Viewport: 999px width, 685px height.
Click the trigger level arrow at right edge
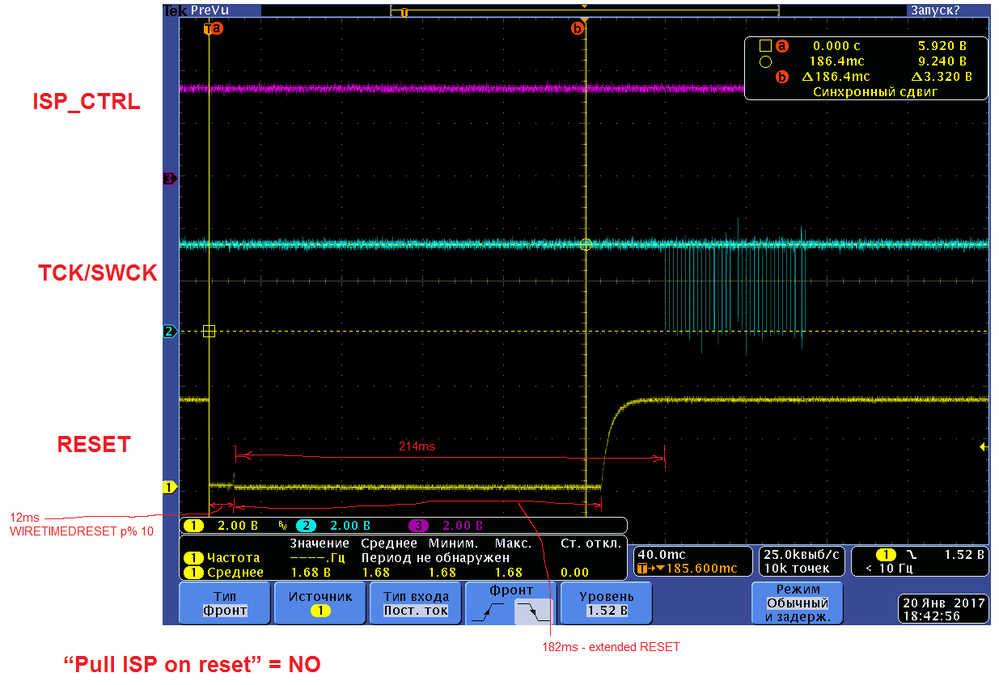[x=983, y=447]
